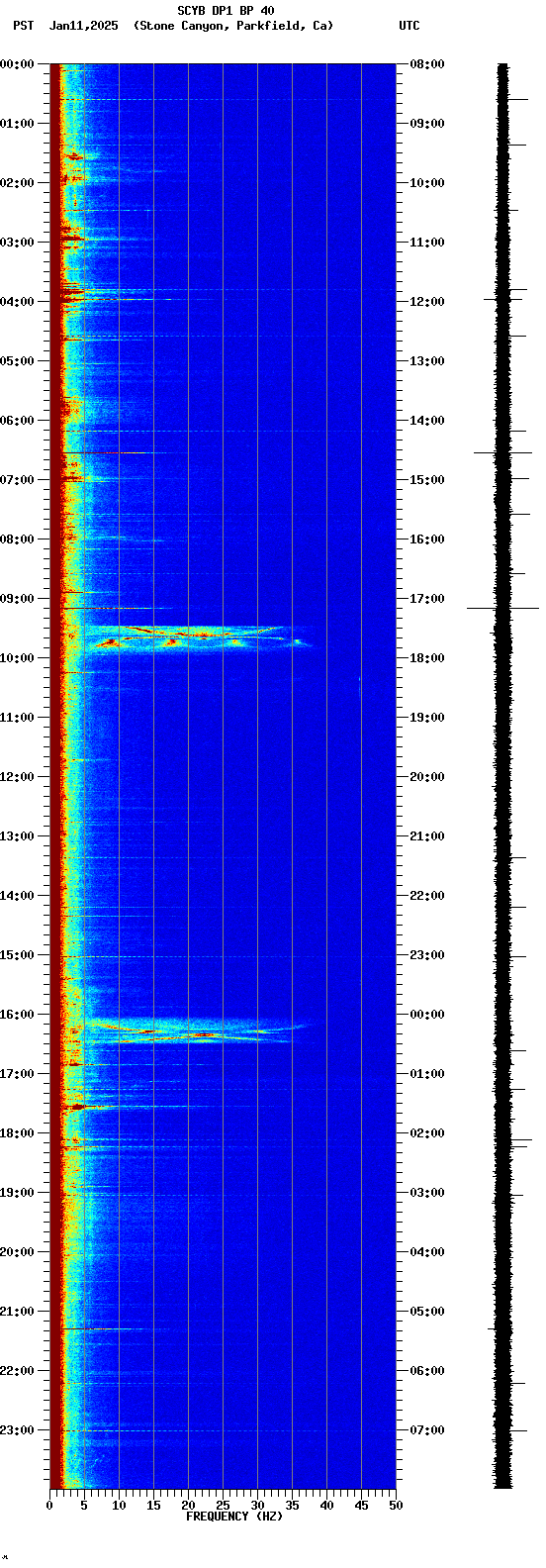Click the UTC time label 21:00
The image size is (546, 1568).
click(427, 836)
